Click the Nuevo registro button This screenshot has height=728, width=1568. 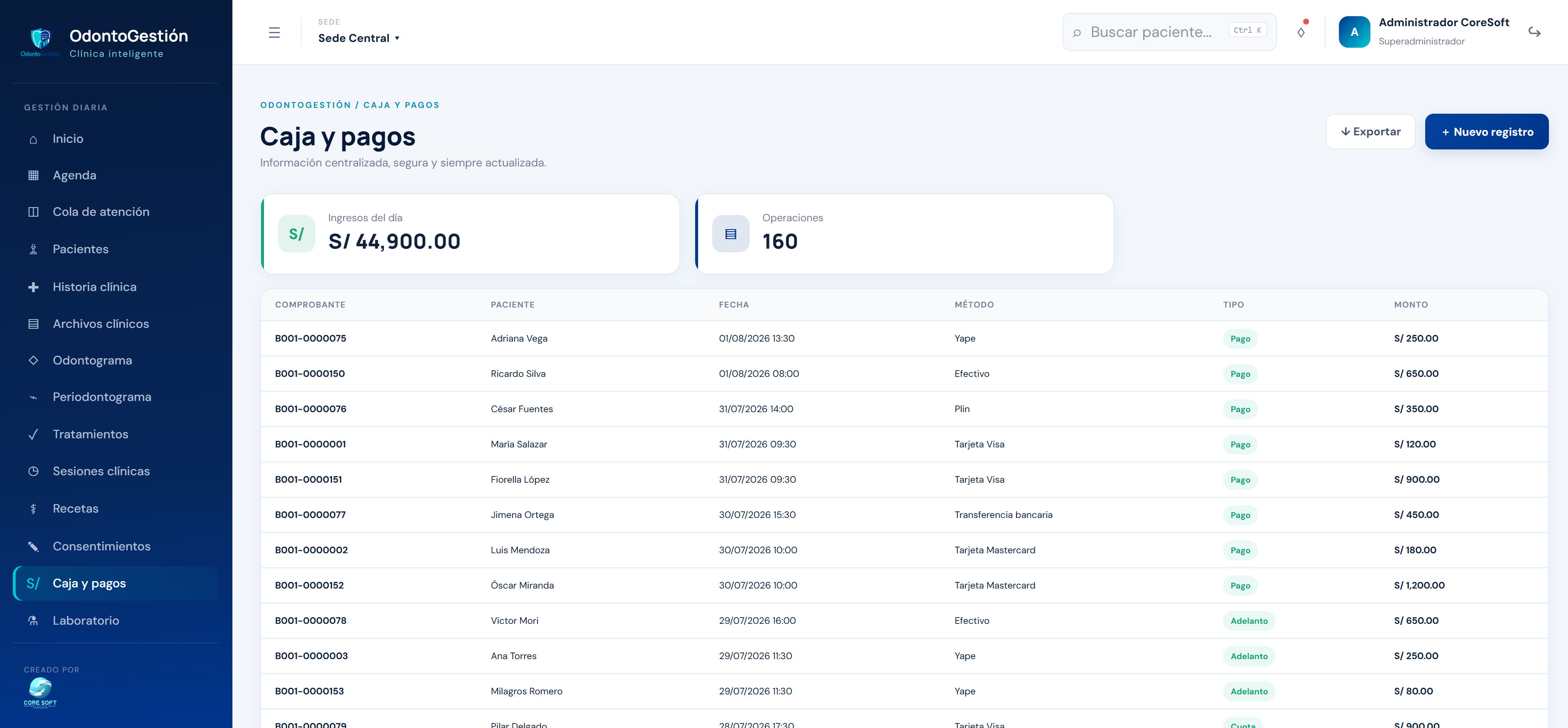click(x=1486, y=132)
